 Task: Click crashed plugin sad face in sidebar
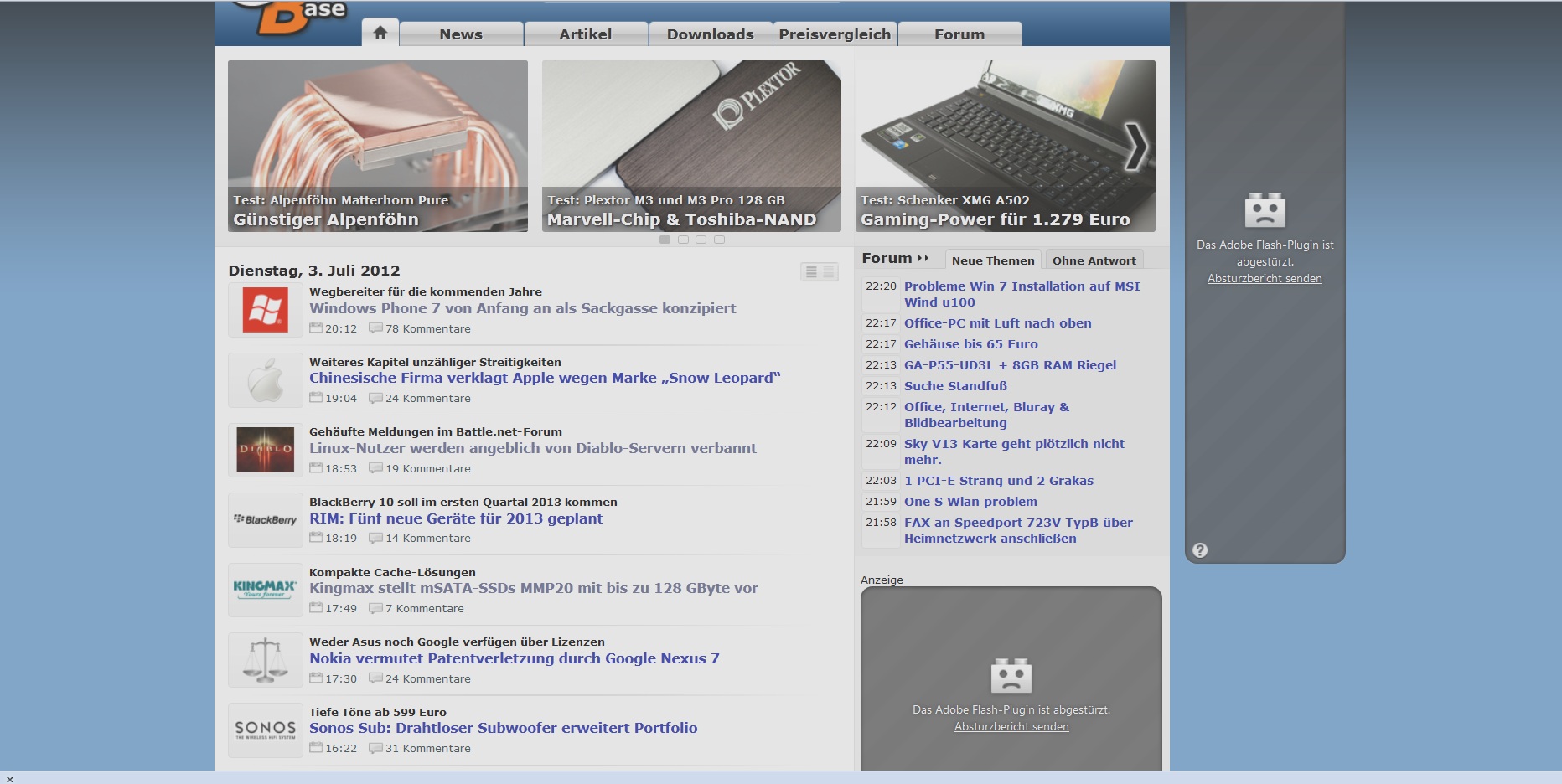pos(1265,210)
